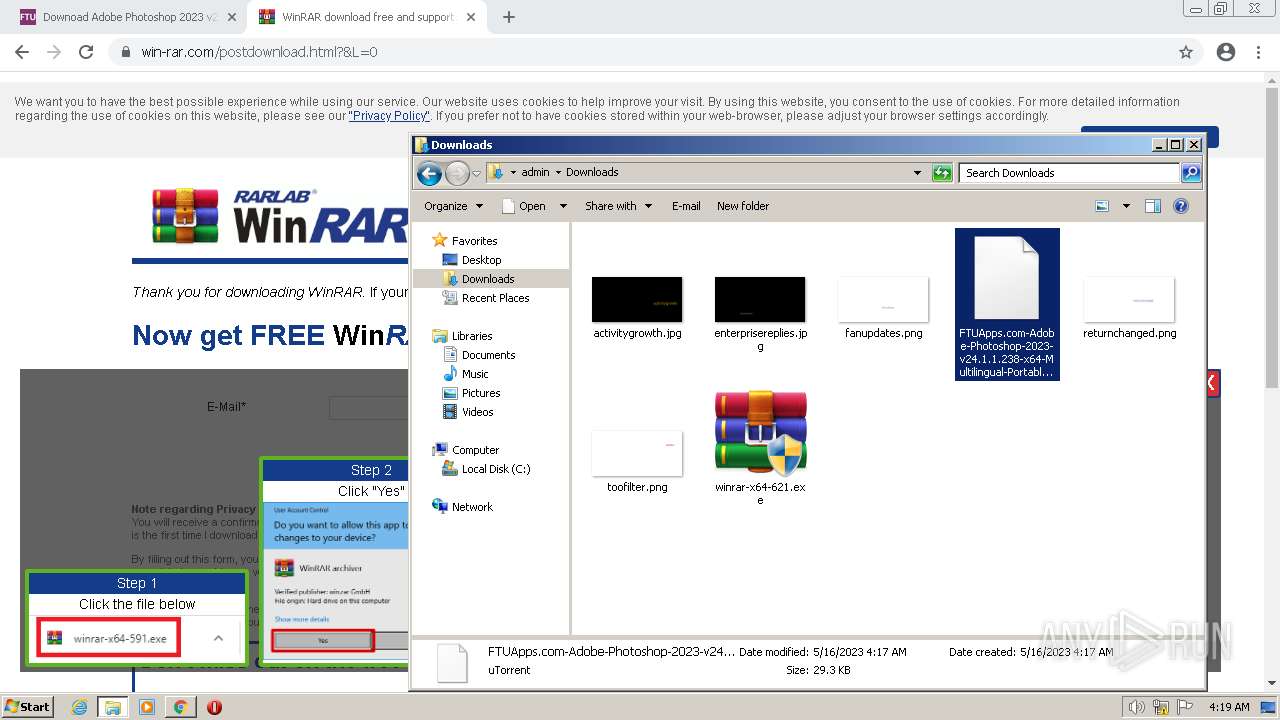Image resolution: width=1280 pixels, height=720 pixels.
Task: Open Chrome profile icon
Action: point(1226,52)
